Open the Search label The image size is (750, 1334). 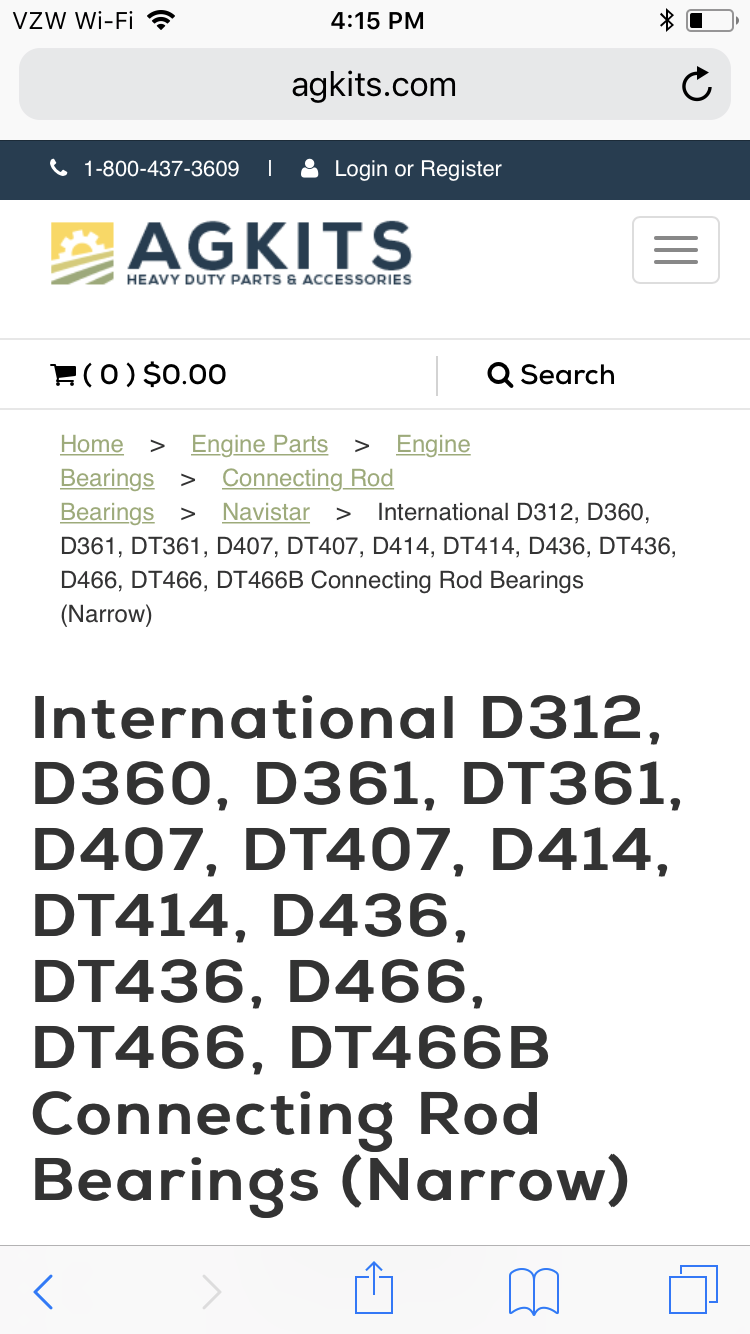[567, 375]
